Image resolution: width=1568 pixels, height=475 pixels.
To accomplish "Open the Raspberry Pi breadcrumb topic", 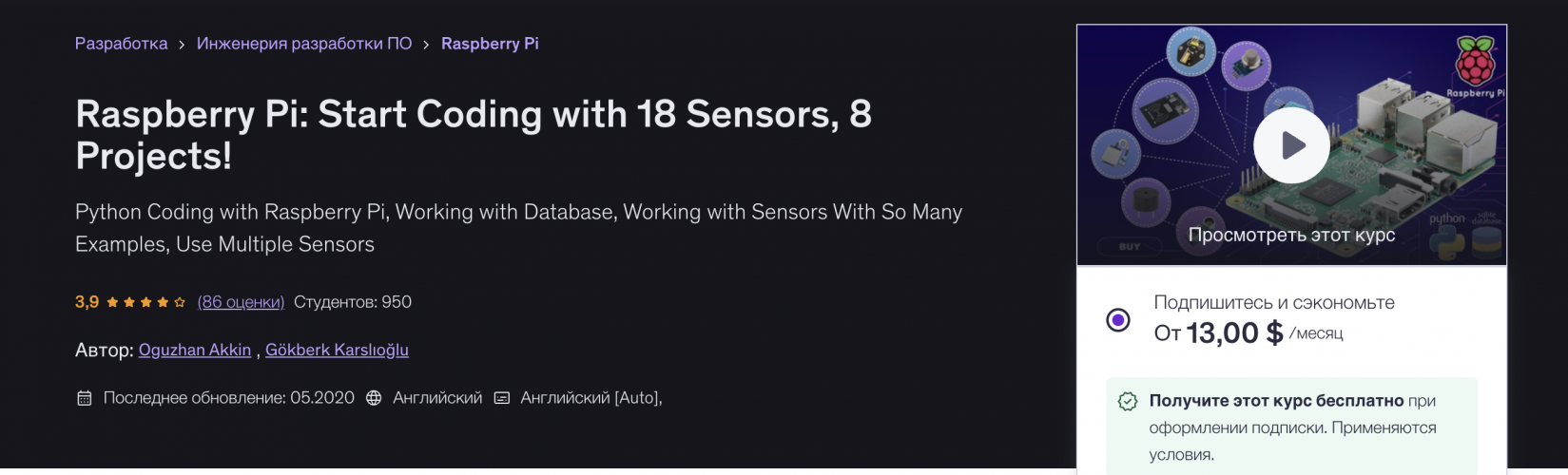I will pyautogui.click(x=490, y=44).
